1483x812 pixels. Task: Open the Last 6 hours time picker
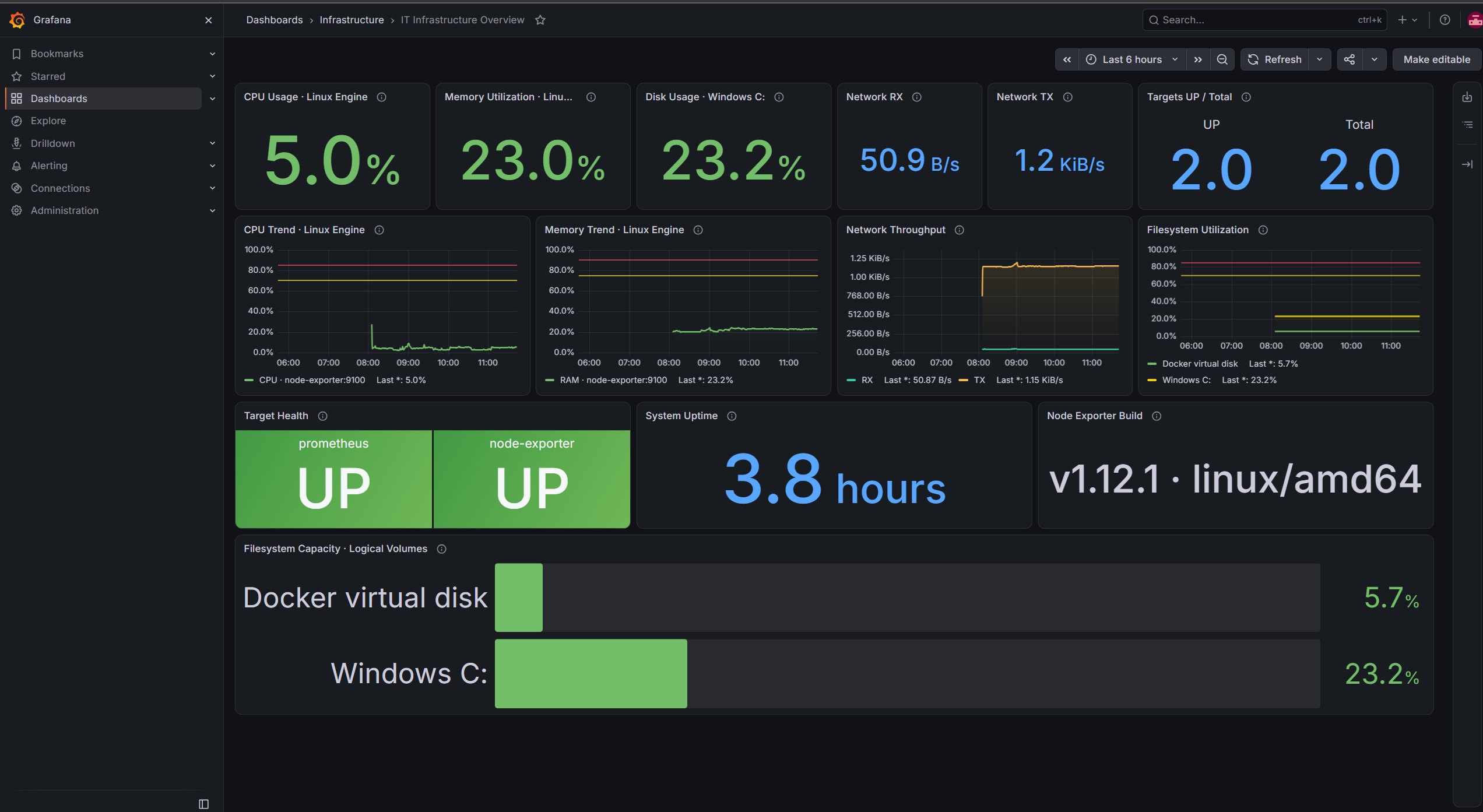click(1132, 59)
